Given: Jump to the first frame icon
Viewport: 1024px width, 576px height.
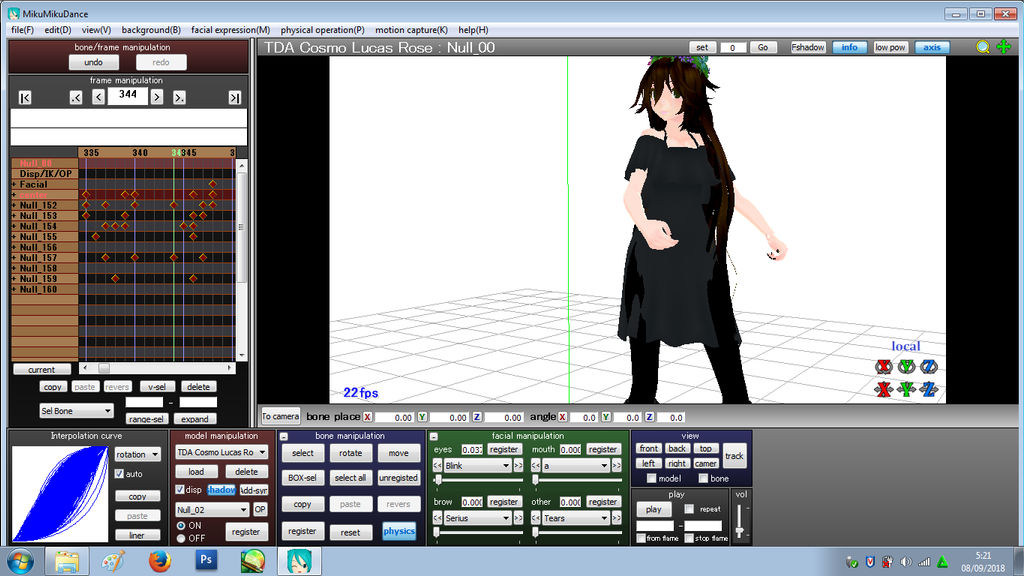Looking at the screenshot, I should (x=25, y=97).
